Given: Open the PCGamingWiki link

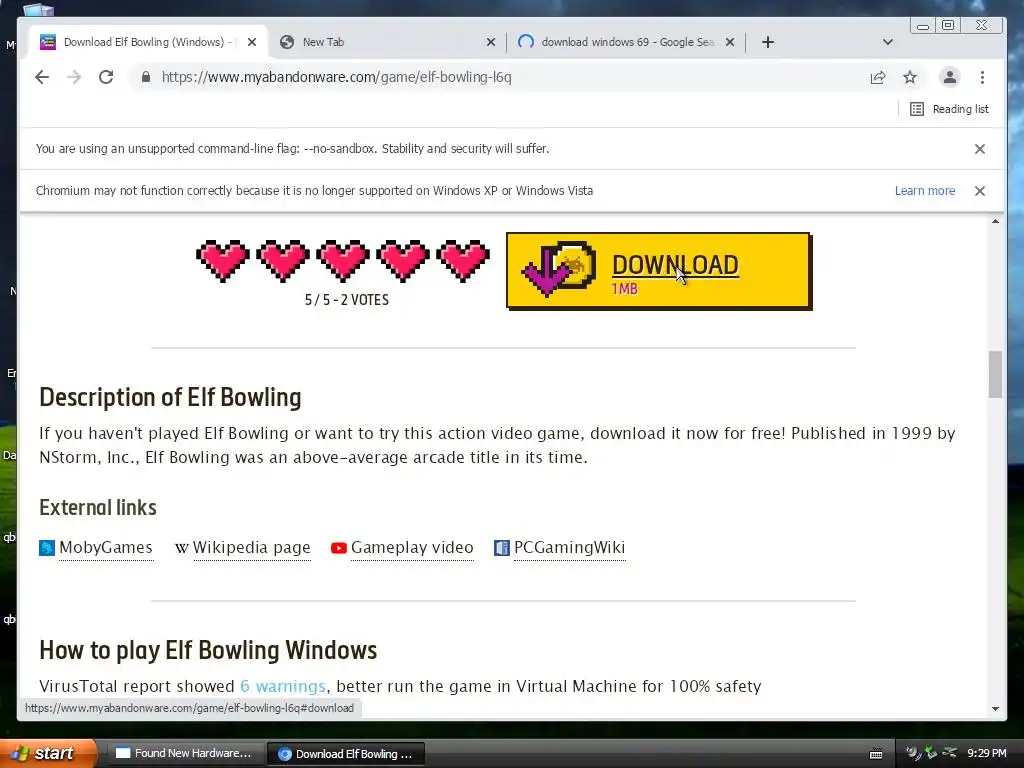Looking at the screenshot, I should tap(569, 547).
